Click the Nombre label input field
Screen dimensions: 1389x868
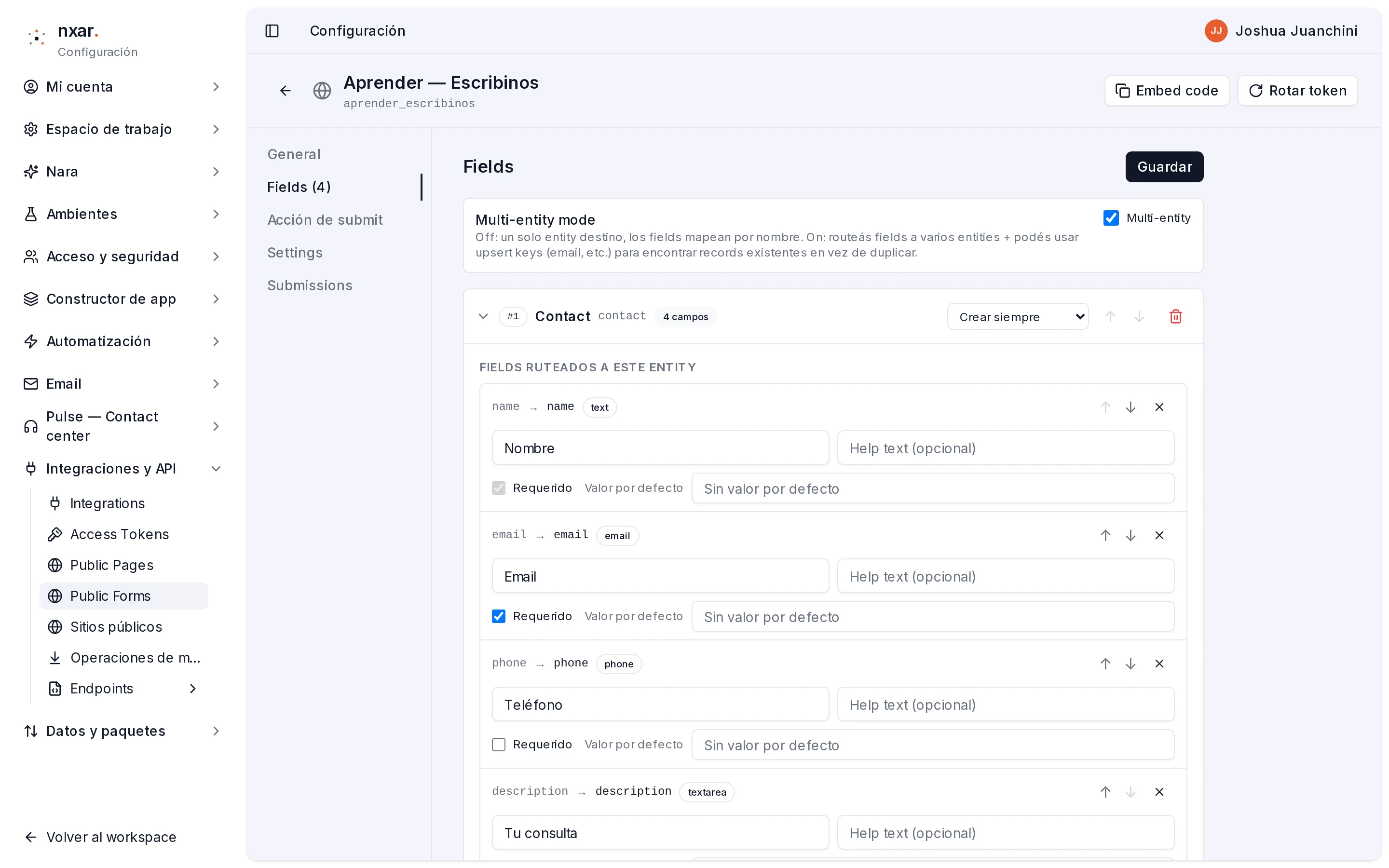[660, 448]
